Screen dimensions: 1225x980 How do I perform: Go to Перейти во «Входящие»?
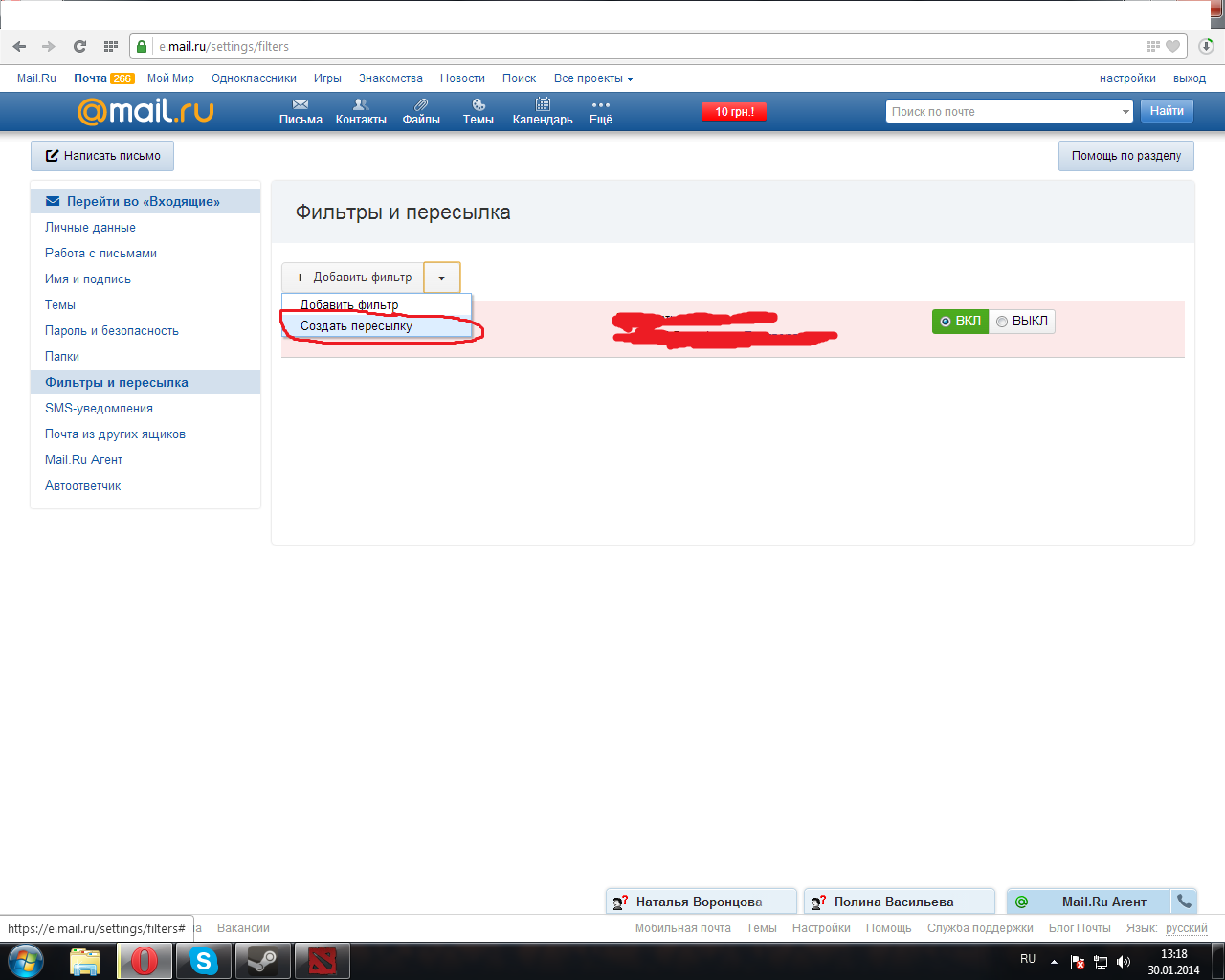[145, 202]
